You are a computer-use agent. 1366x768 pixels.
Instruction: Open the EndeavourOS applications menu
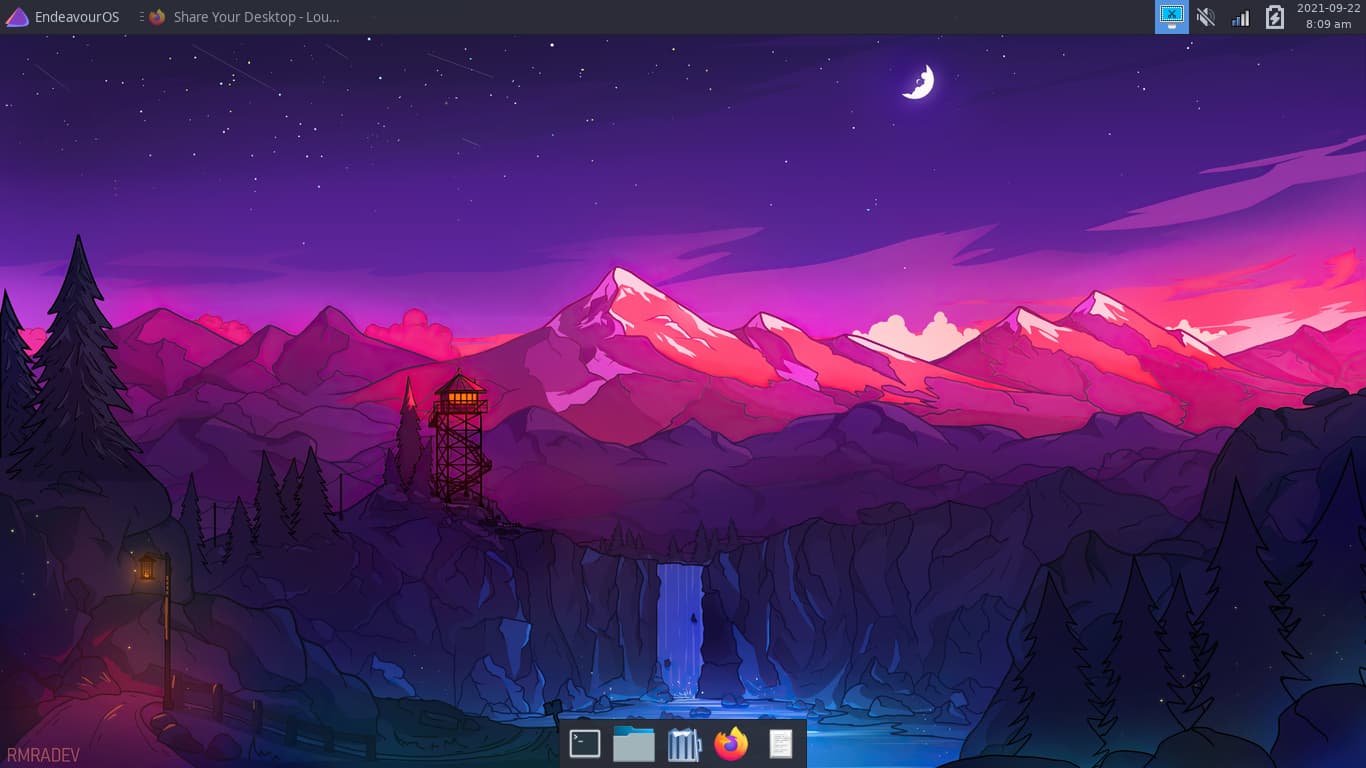63,17
